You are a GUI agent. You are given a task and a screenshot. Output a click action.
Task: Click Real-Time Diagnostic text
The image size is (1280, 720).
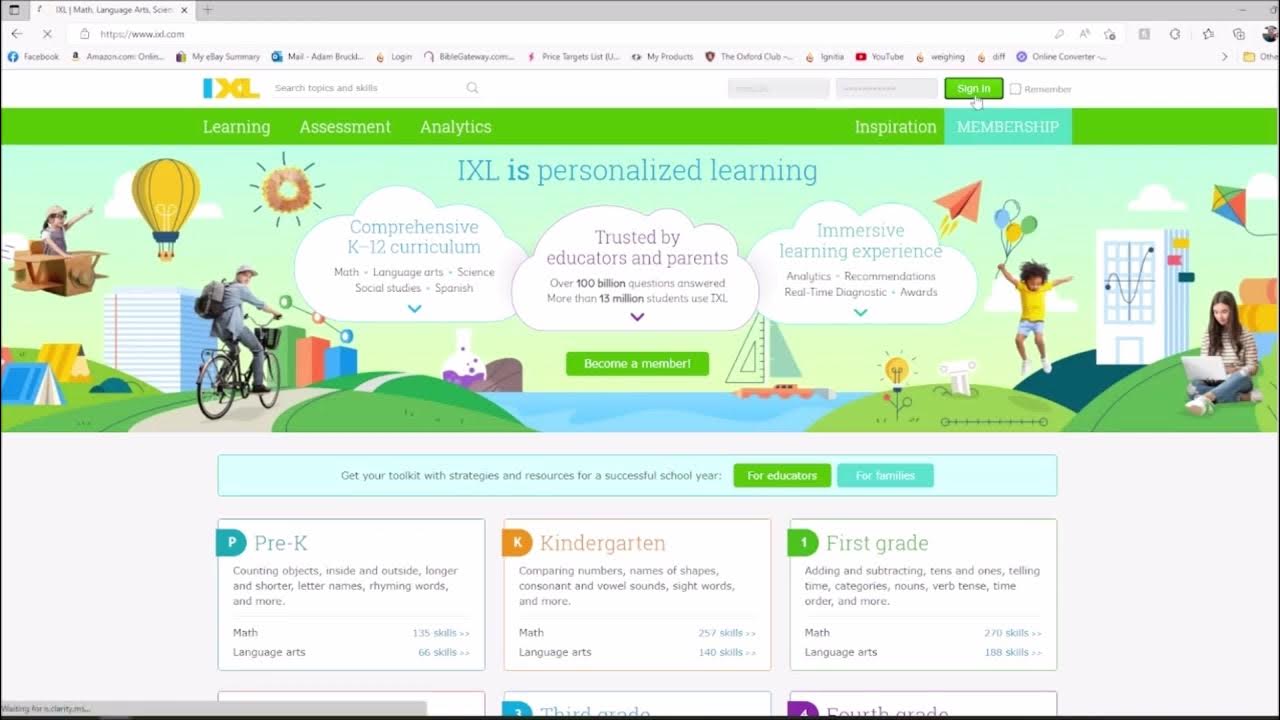coord(835,292)
